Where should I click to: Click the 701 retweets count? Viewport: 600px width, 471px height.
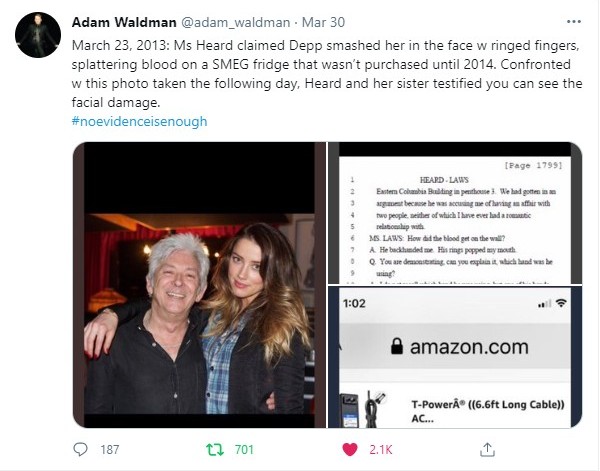pos(244,449)
